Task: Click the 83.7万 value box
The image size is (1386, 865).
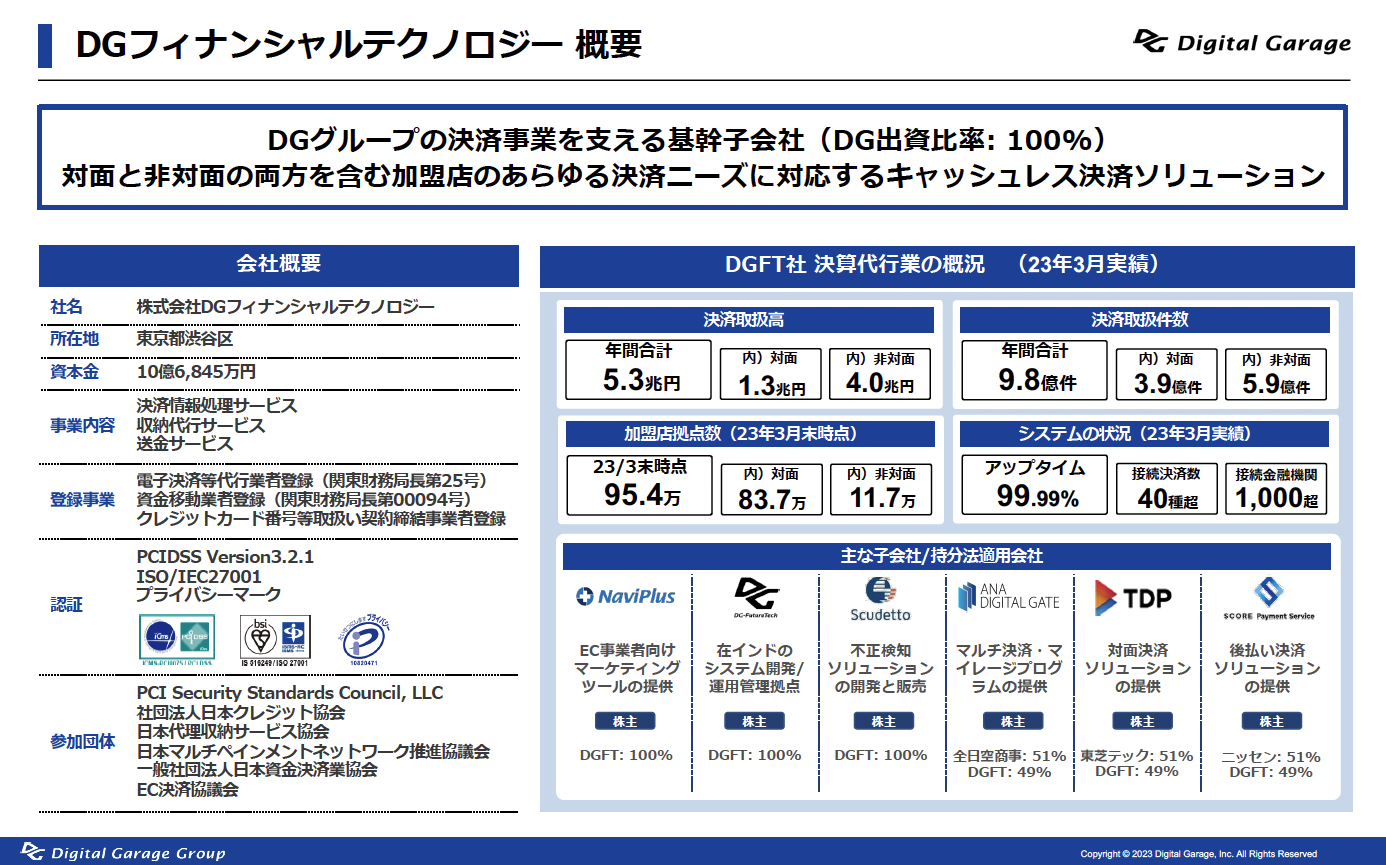Action: pyautogui.click(x=771, y=490)
